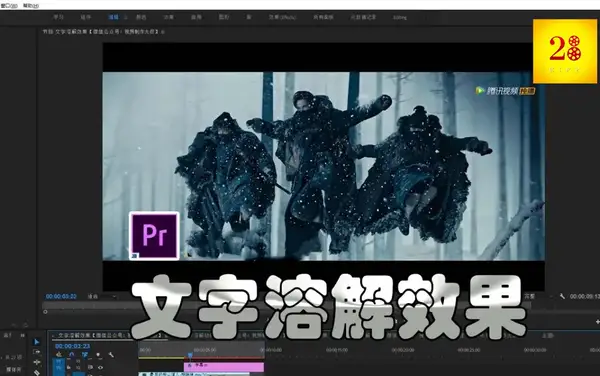Select the 文字溶解效果 sequence tab in timeline
This screenshot has height=376, width=600.
(110, 335)
